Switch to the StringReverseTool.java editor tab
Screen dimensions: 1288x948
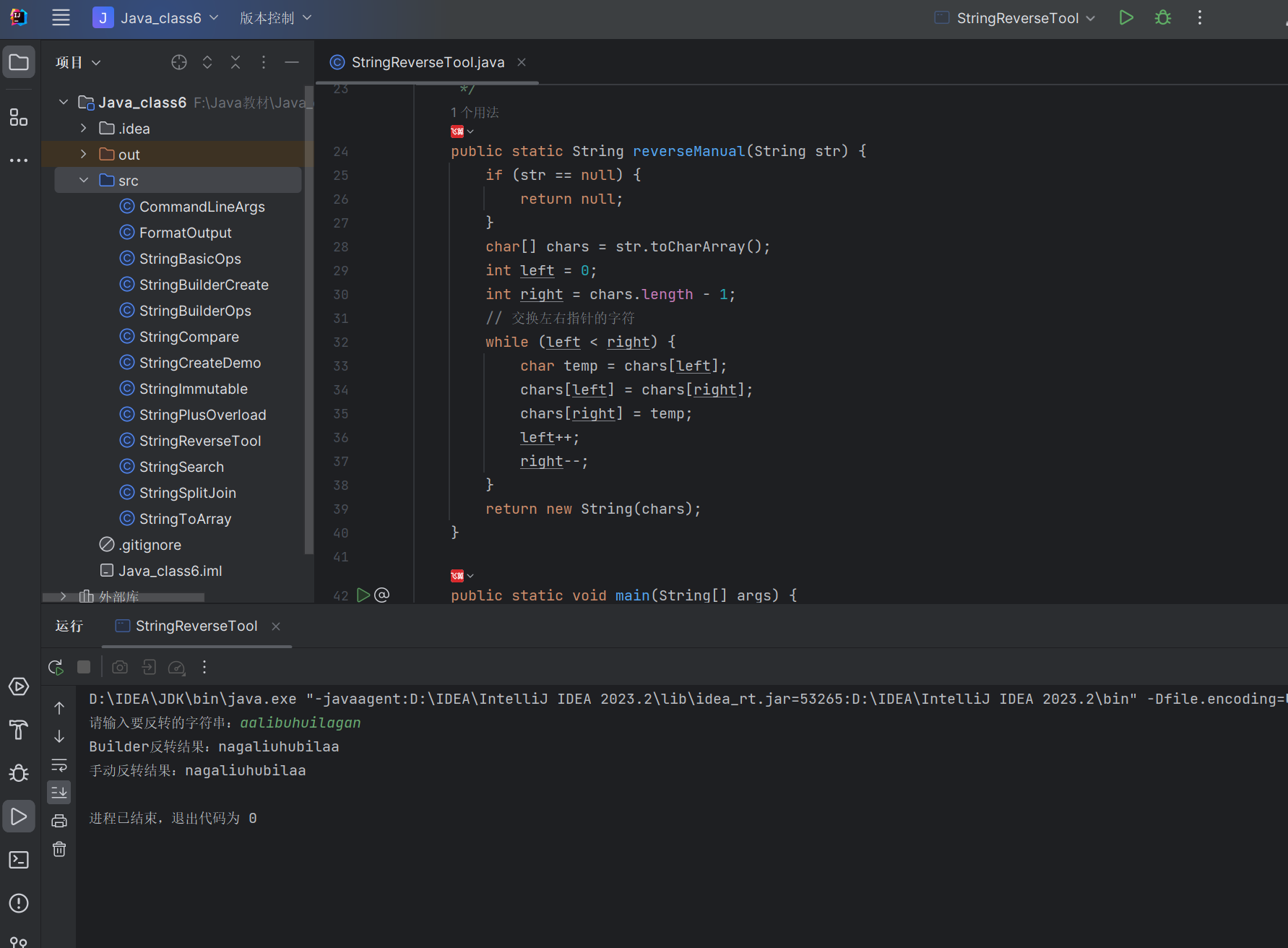point(427,63)
